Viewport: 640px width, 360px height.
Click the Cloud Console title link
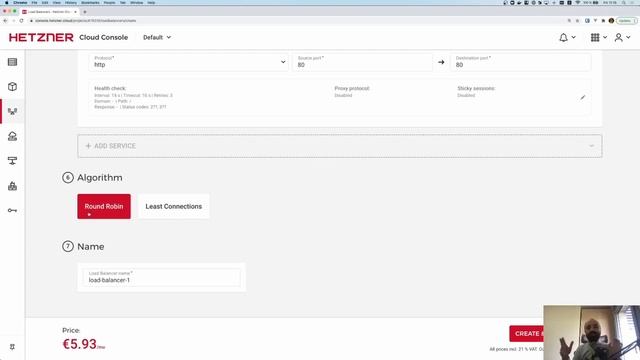click(104, 38)
